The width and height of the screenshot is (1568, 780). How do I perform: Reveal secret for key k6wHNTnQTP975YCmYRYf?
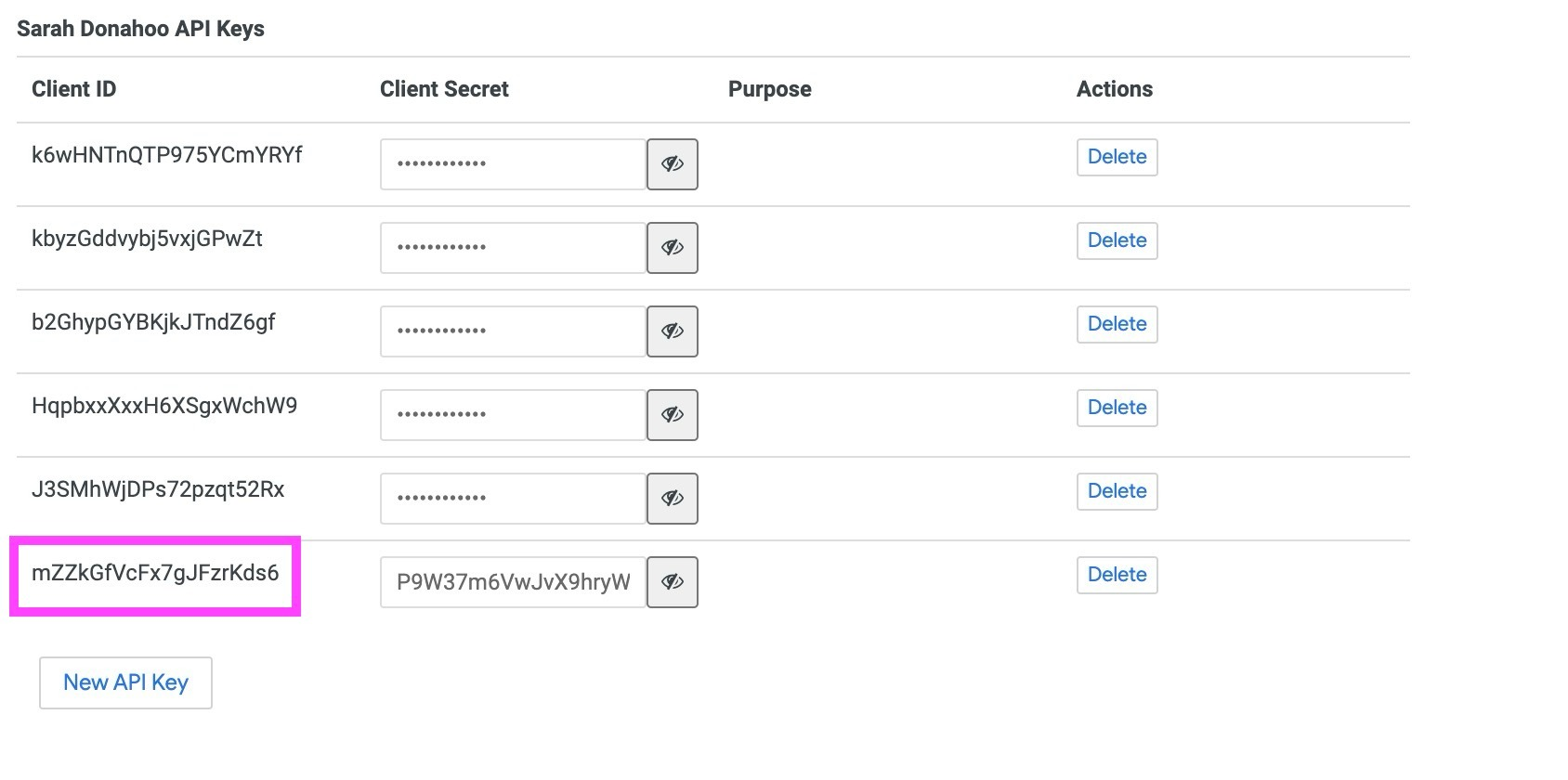click(672, 164)
